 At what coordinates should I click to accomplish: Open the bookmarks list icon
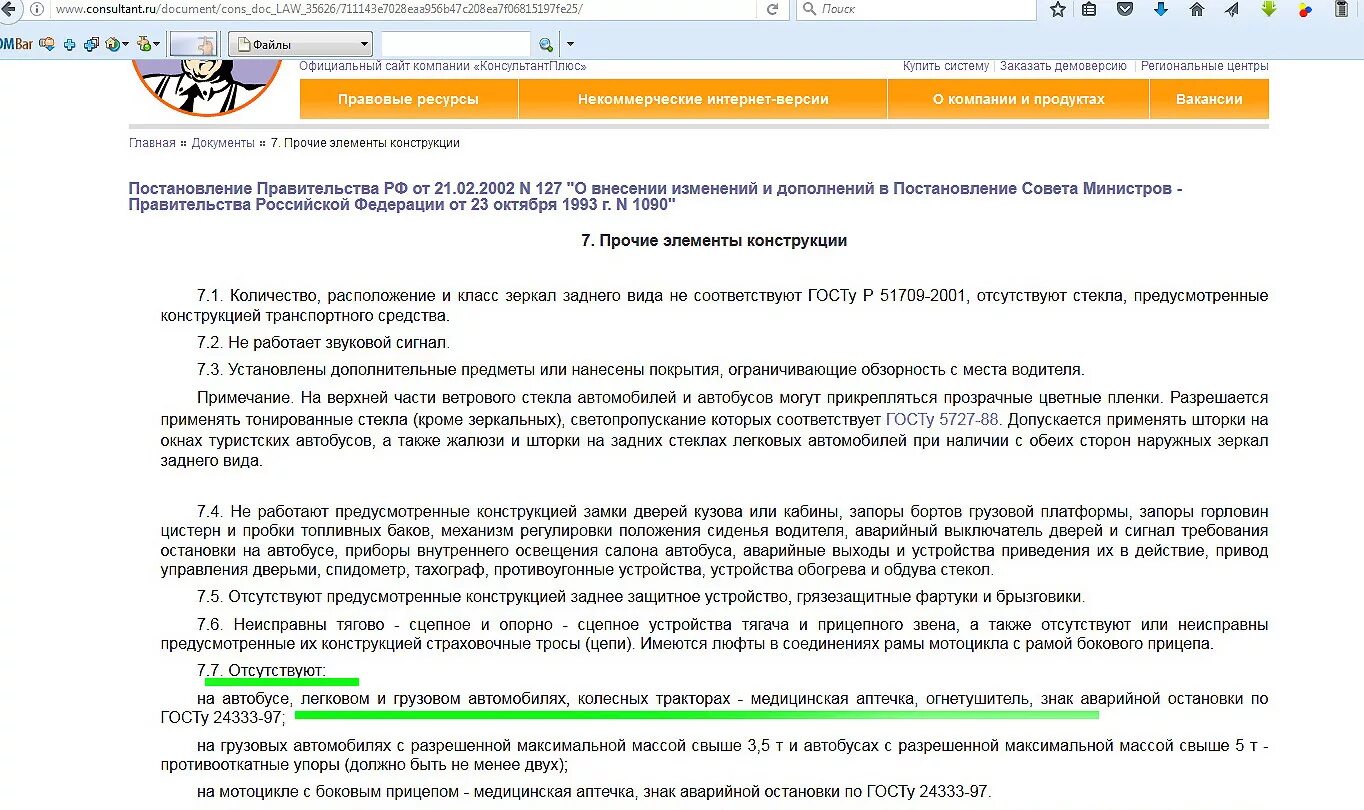(1090, 9)
